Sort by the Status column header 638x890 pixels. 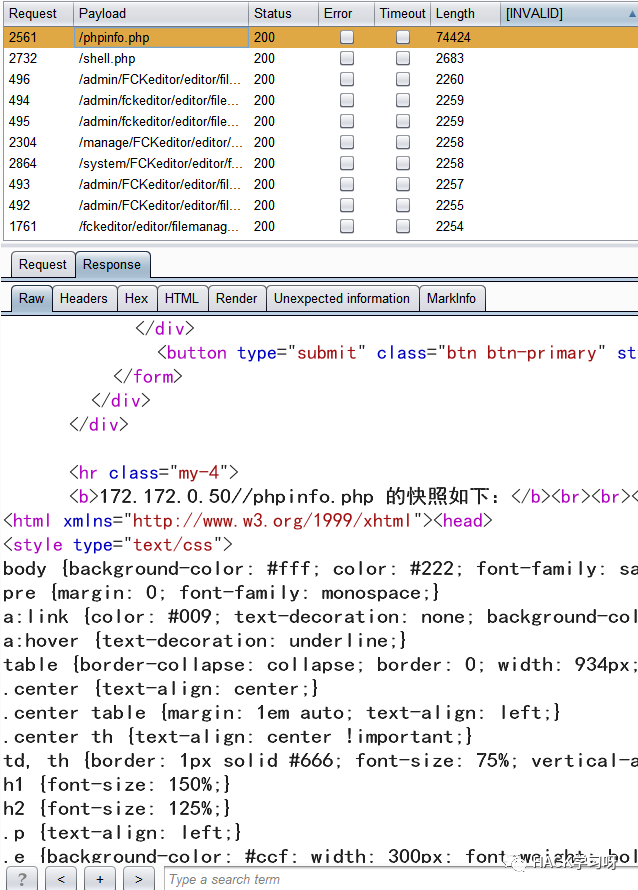283,14
